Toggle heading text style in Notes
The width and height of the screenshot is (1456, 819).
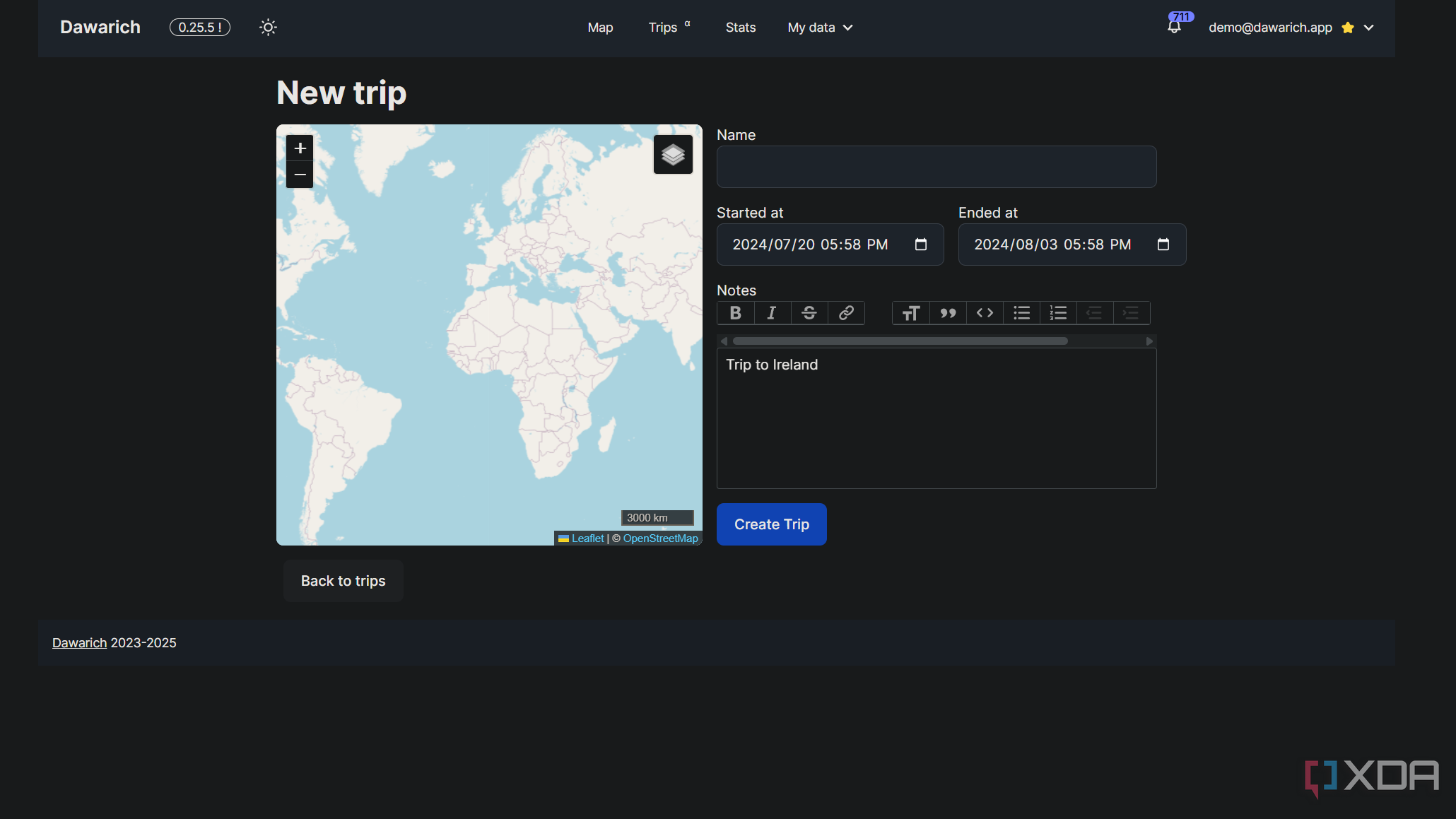pyautogui.click(x=911, y=313)
